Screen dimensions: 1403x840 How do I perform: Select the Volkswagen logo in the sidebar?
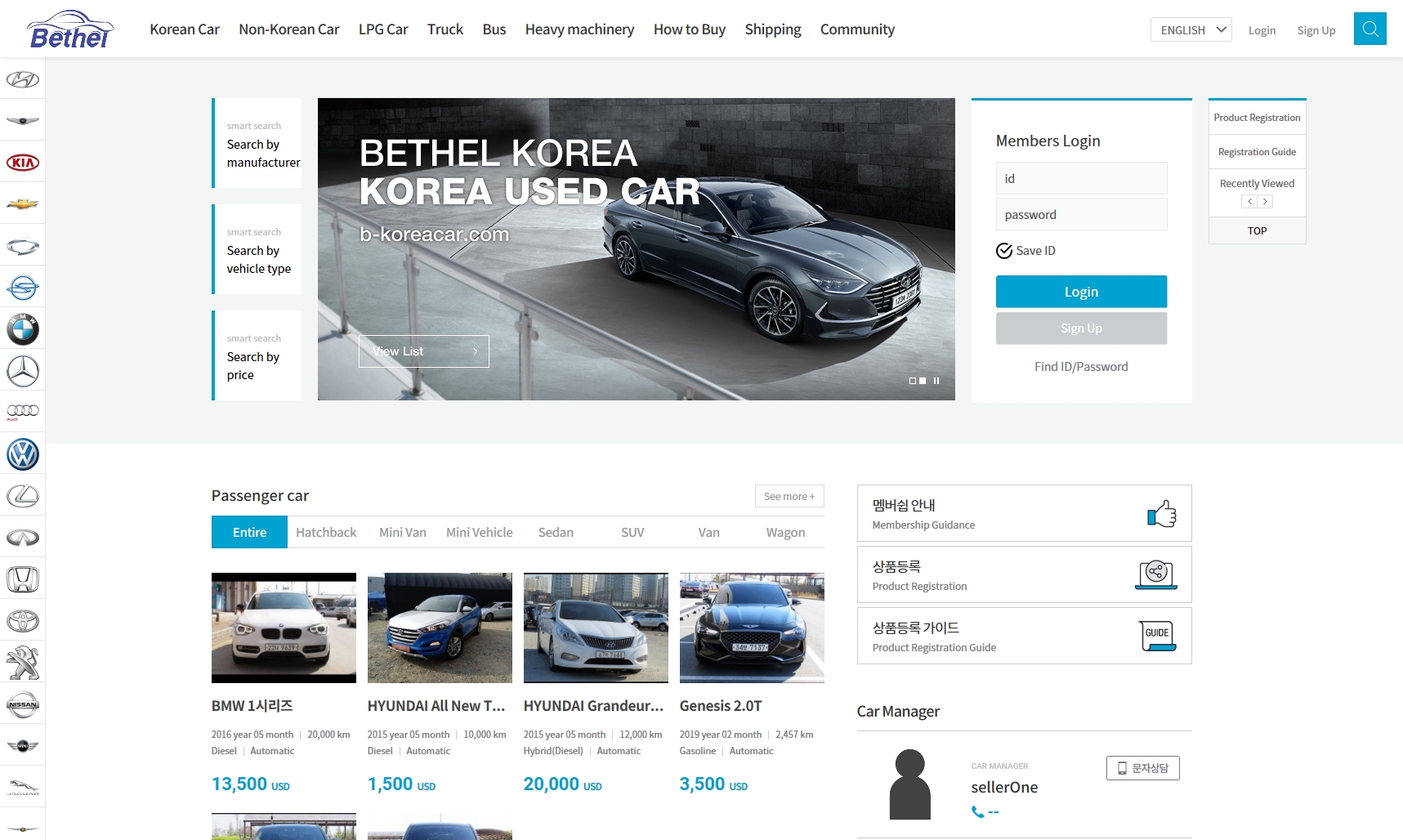tap(23, 454)
